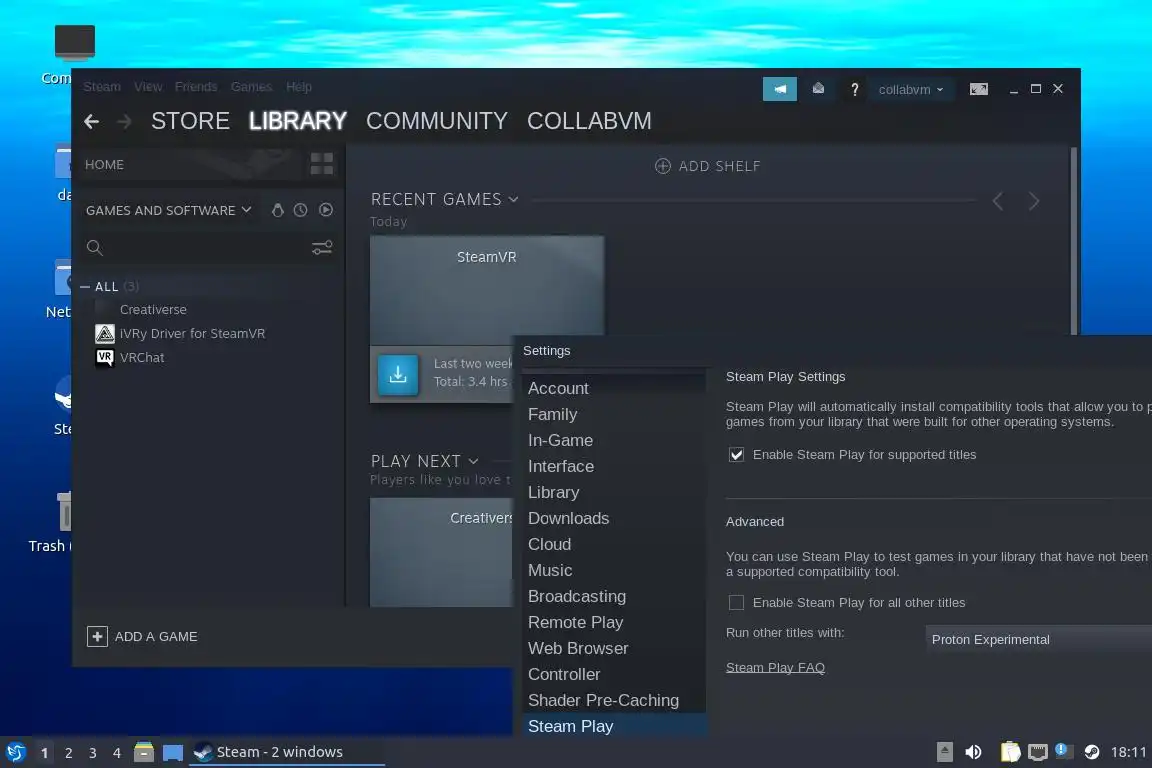Go to the COMMUNITY tab
The width and height of the screenshot is (1152, 768).
436,121
